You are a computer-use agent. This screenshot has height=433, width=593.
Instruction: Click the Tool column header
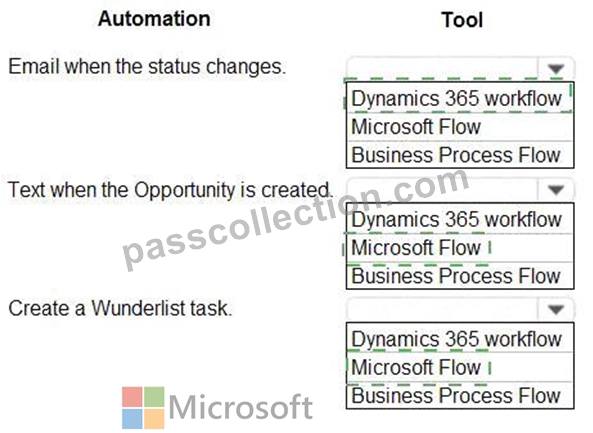[x=462, y=20]
